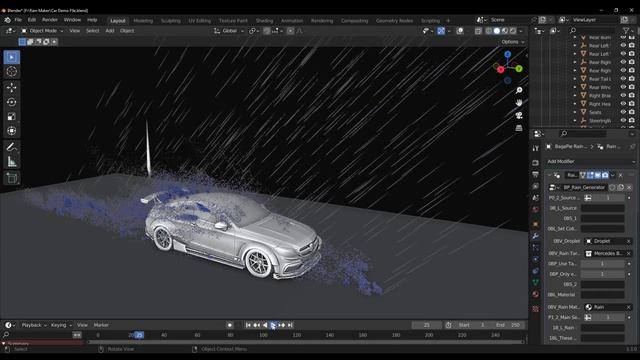The height and width of the screenshot is (360, 640).
Task: Open the Global transform orientation dropdown
Action: [229, 31]
